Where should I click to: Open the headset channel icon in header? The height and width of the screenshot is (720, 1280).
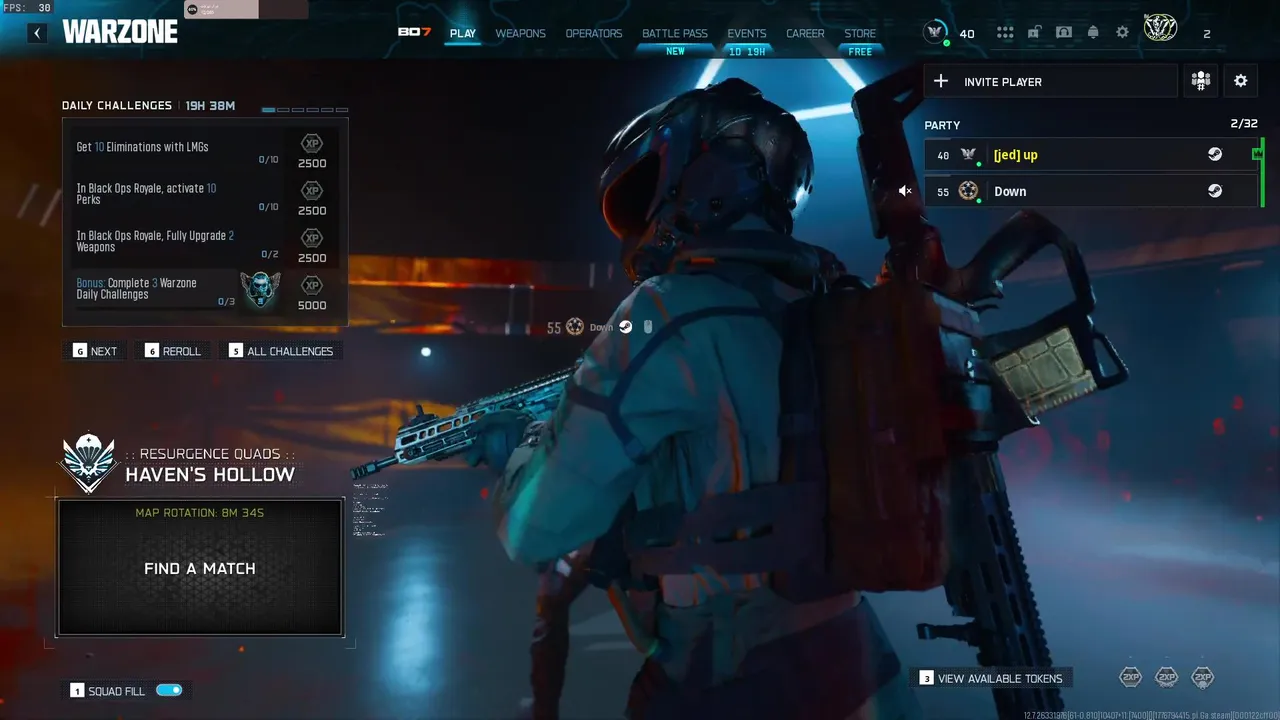(1064, 33)
